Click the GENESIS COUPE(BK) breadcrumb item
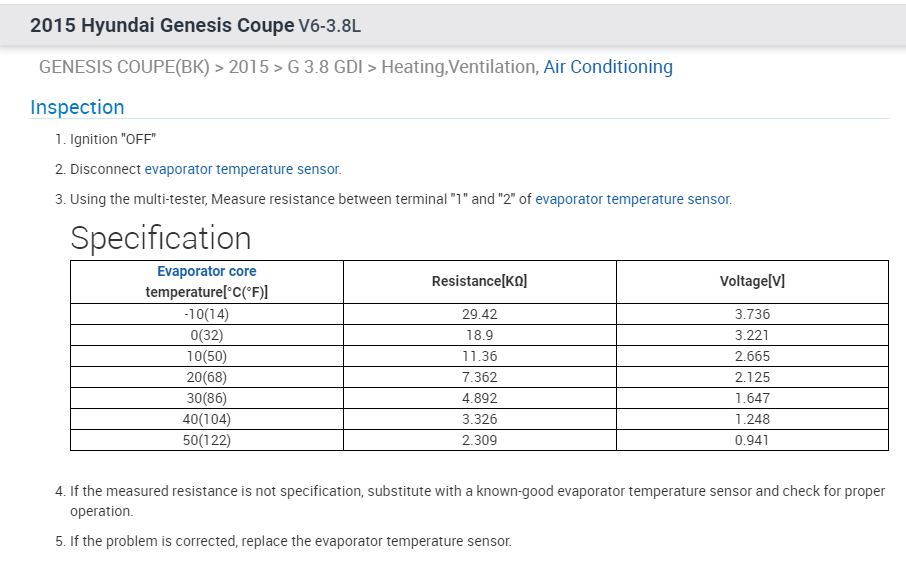This screenshot has height=568, width=906. (x=124, y=67)
